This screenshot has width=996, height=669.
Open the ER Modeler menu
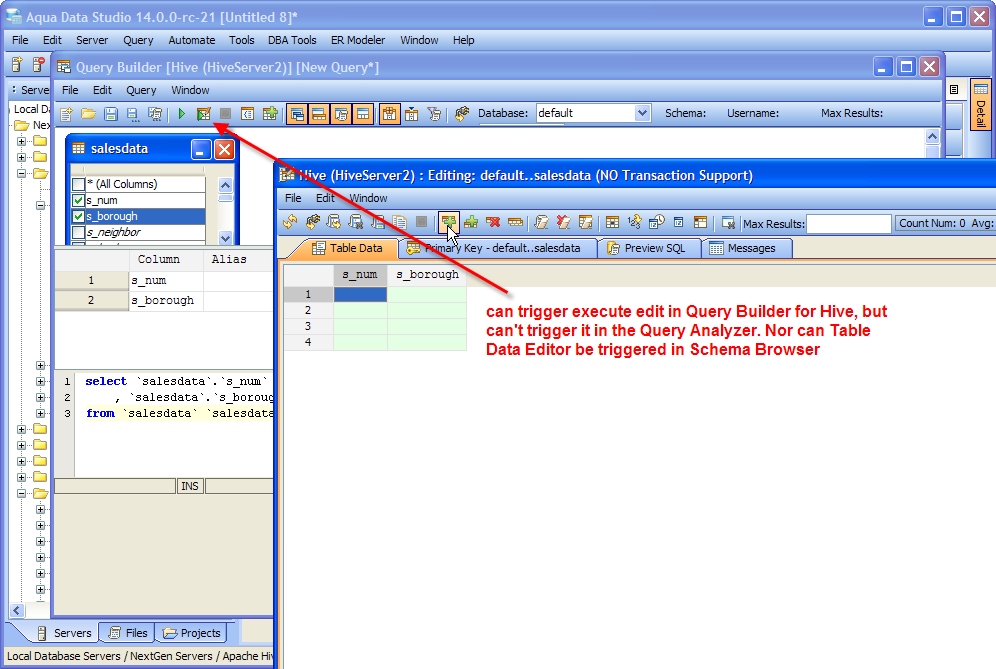(x=358, y=40)
